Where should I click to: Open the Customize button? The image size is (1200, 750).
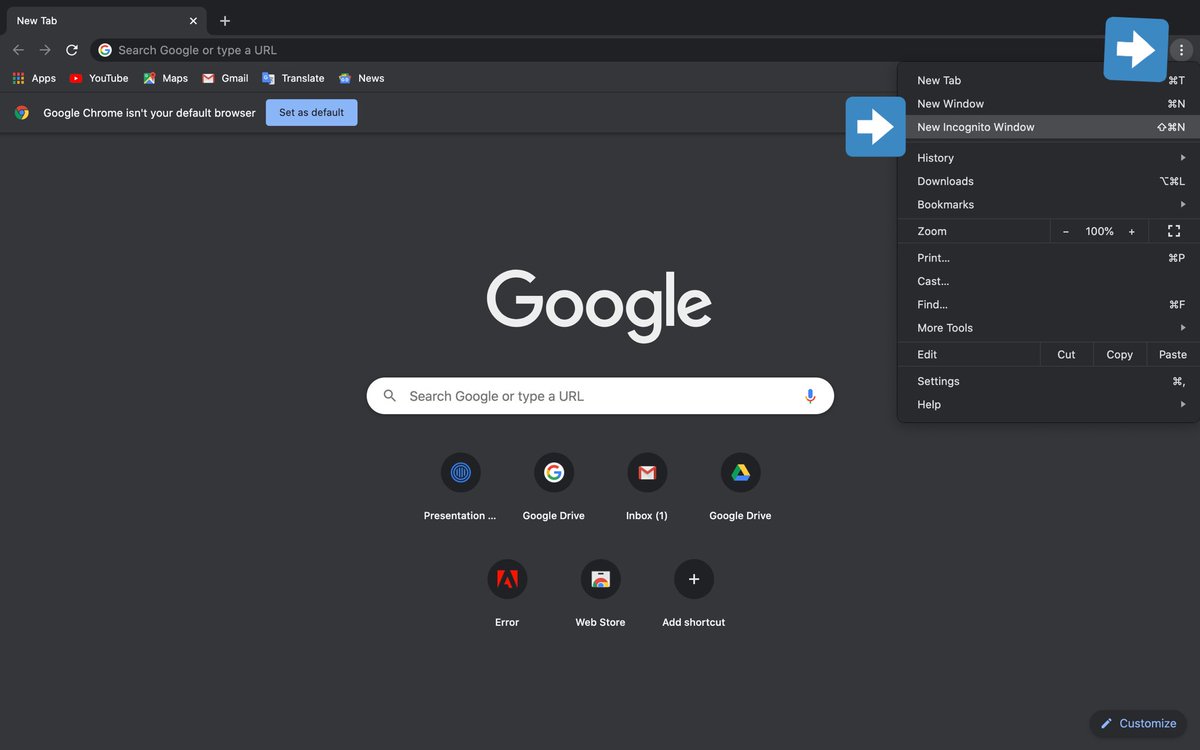[1138, 723]
